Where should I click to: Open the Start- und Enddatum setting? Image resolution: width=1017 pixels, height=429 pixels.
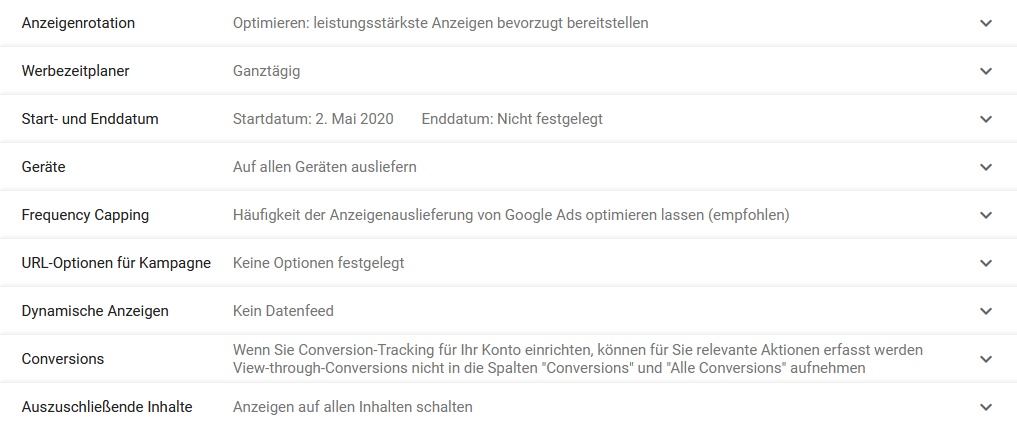(x=90, y=119)
